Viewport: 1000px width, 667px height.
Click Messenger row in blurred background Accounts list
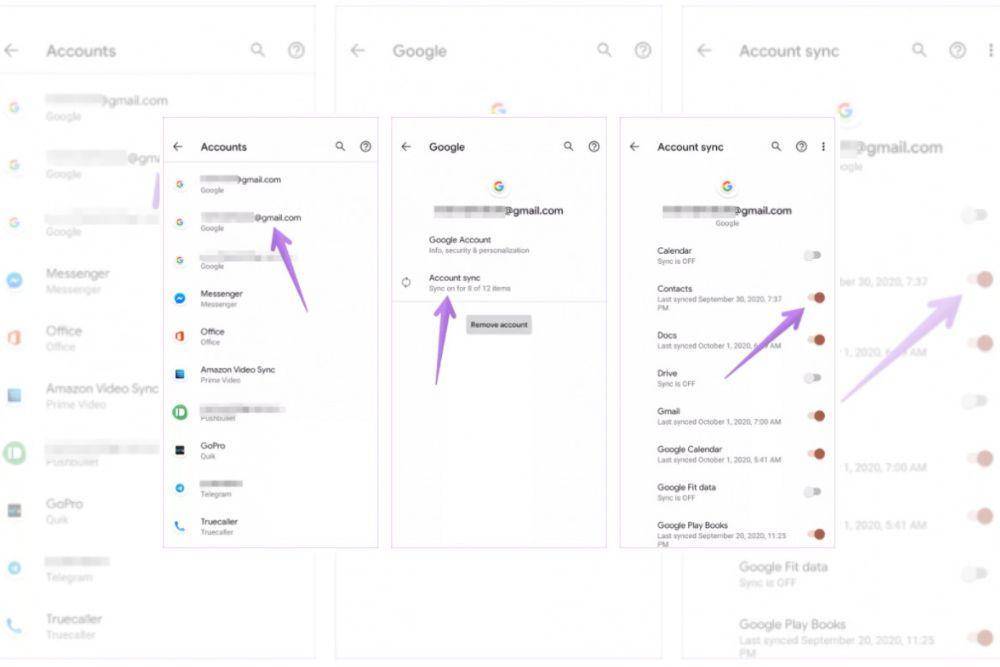pos(82,281)
